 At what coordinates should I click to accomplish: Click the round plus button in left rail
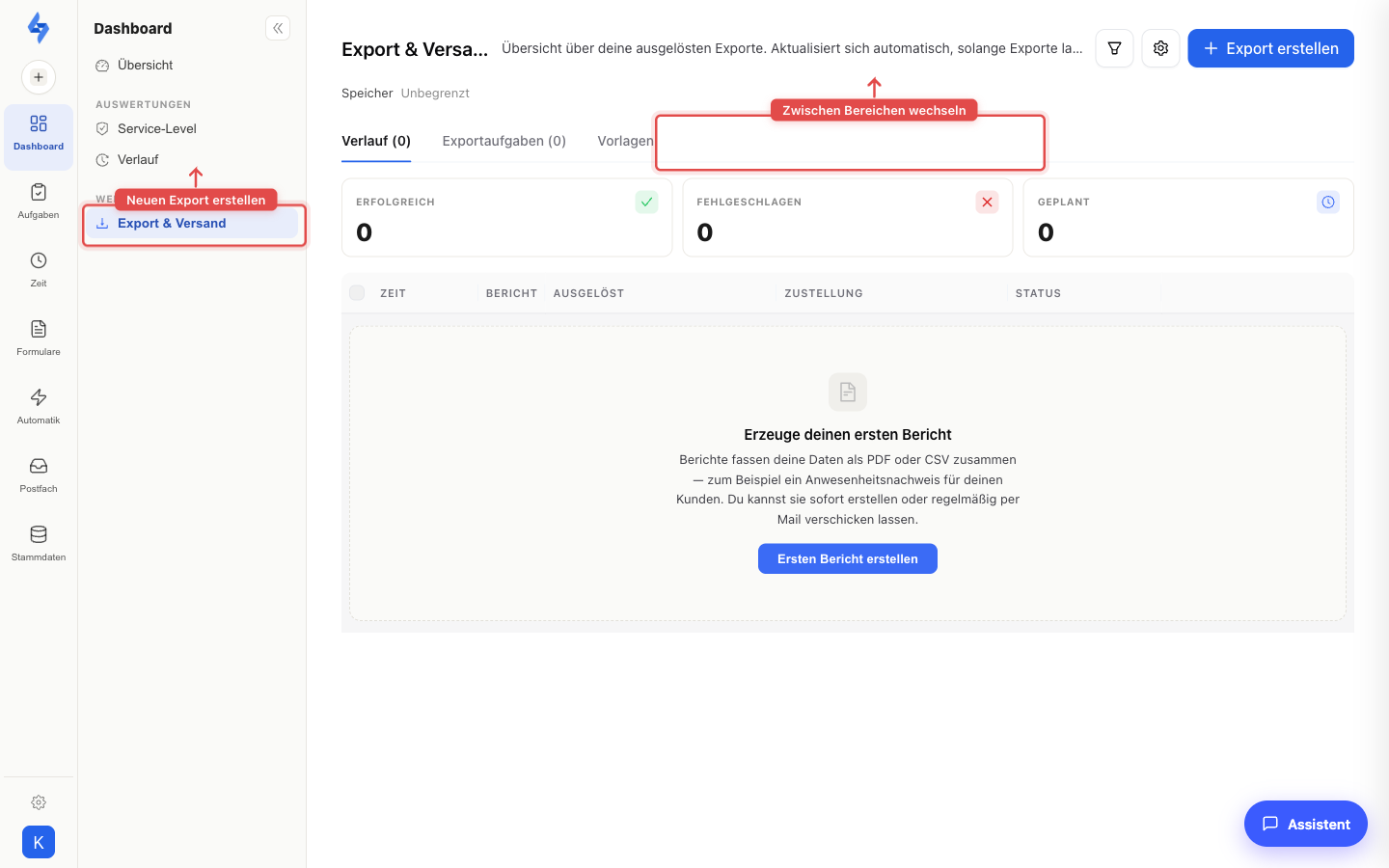click(x=39, y=77)
